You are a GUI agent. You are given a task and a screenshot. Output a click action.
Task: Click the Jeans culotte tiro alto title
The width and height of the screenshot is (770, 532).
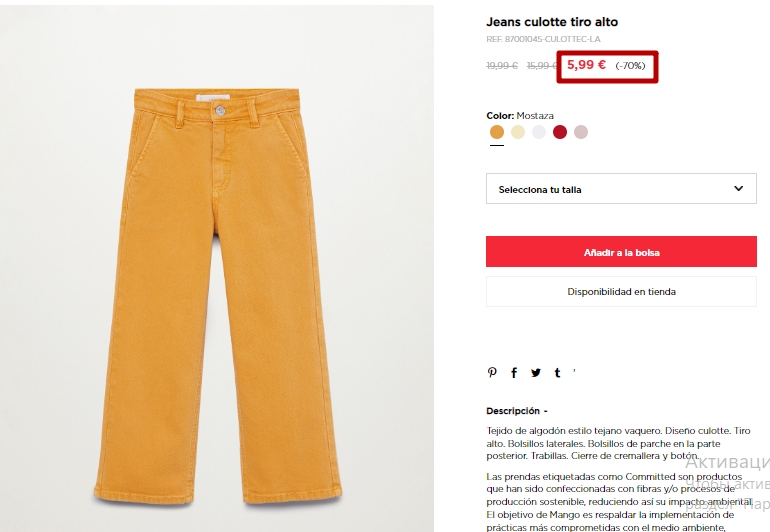[552, 22]
